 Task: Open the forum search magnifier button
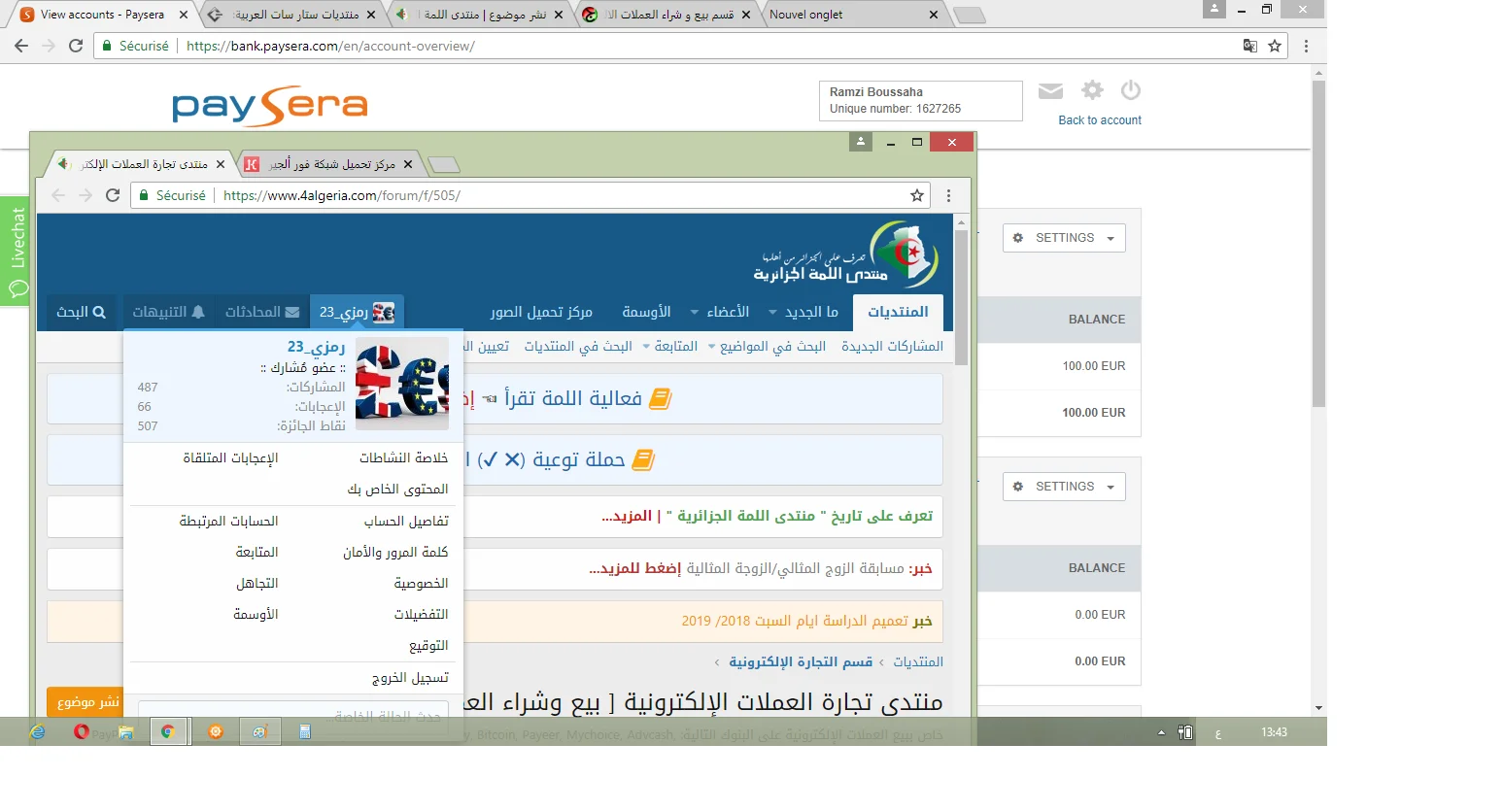coord(81,312)
